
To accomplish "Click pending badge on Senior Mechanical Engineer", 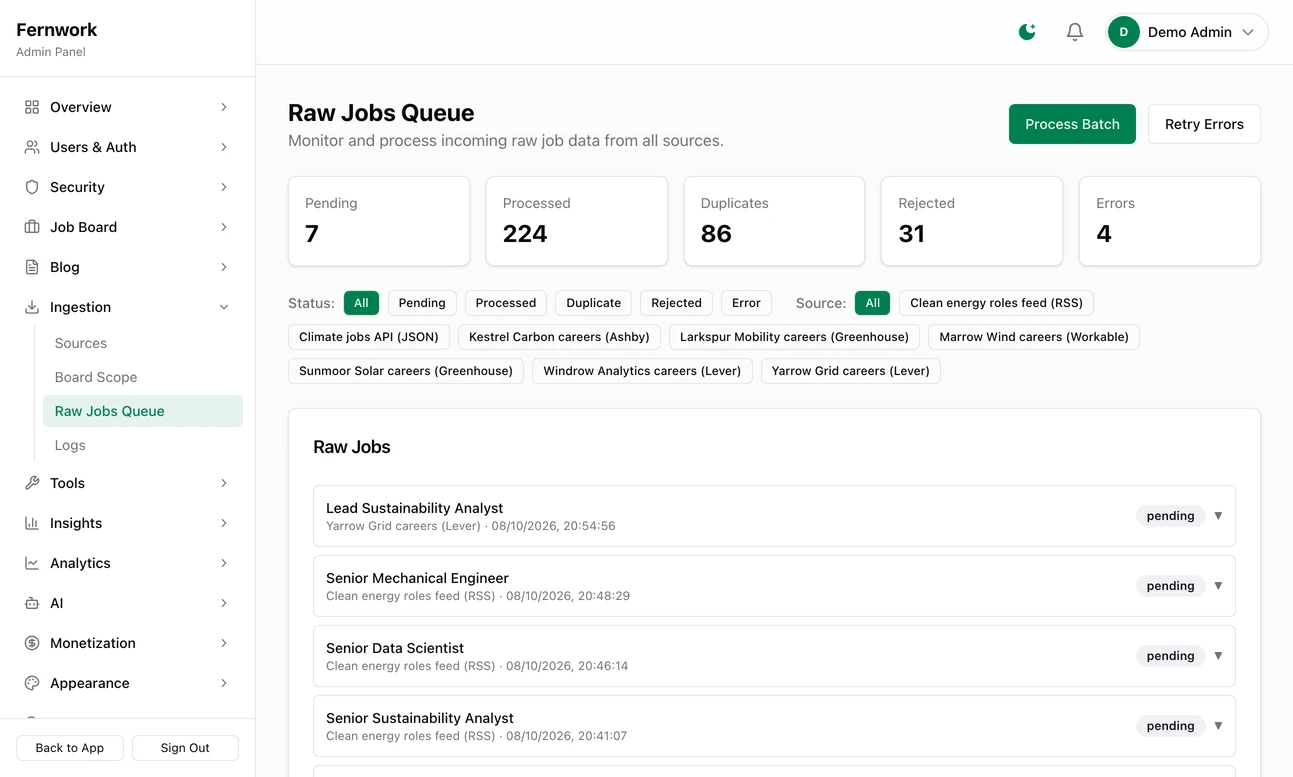I will tap(1170, 586).
